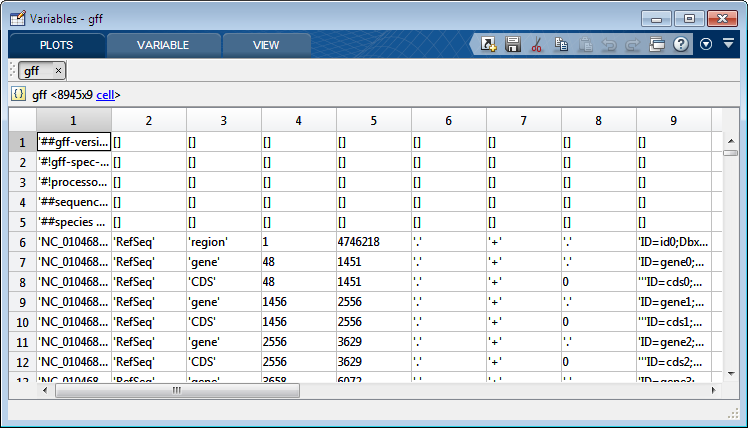Click the Copy icon in toolbar
Image resolution: width=748 pixels, height=428 pixels.
point(561,44)
